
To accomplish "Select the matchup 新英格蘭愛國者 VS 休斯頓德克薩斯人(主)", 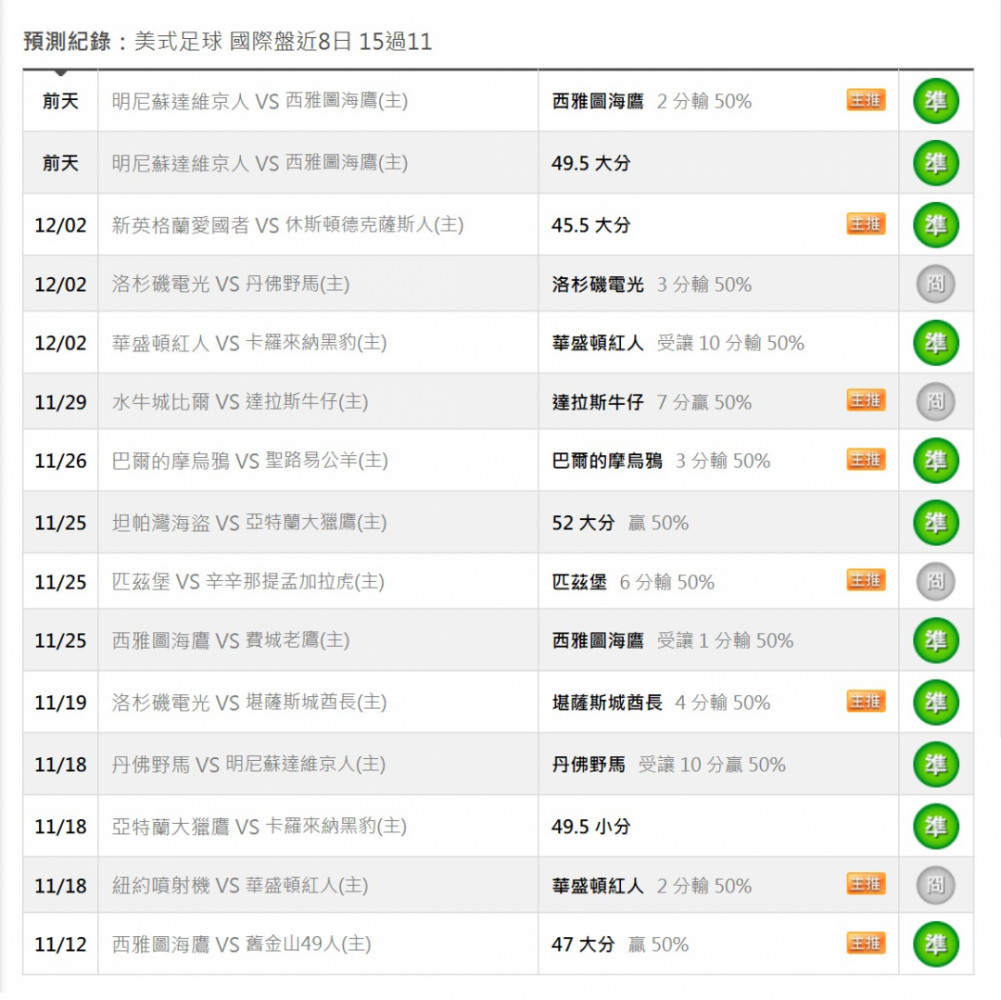I will [x=288, y=225].
